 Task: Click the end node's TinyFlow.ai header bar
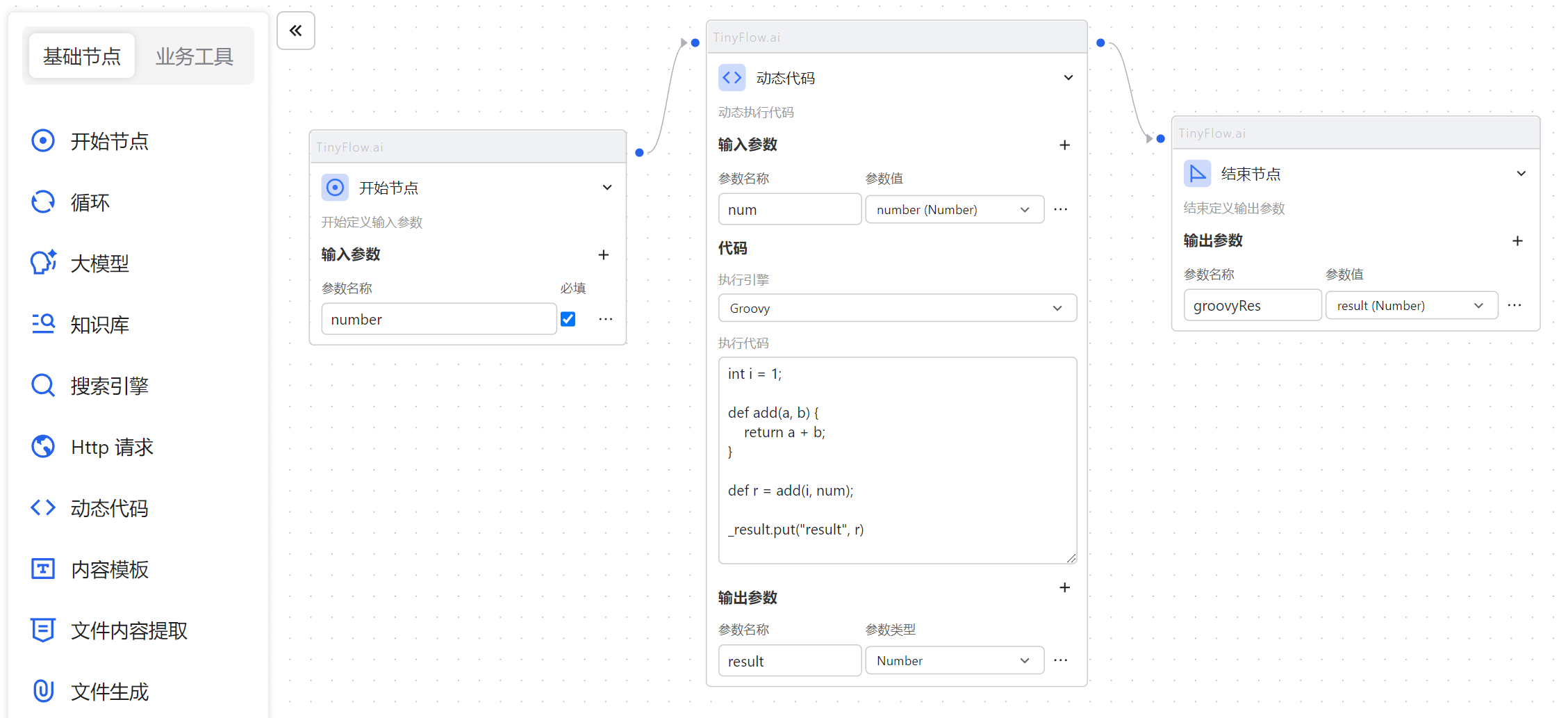tap(1355, 133)
